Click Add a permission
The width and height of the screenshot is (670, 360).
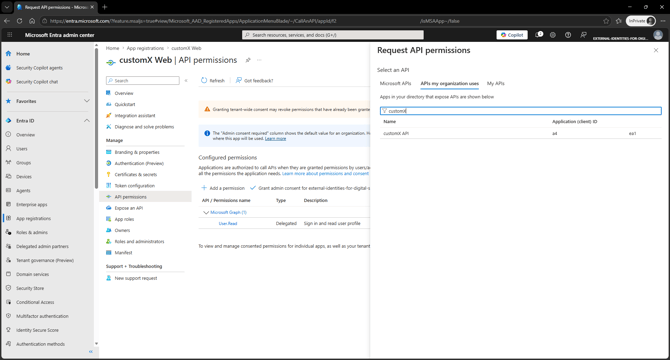coord(223,188)
